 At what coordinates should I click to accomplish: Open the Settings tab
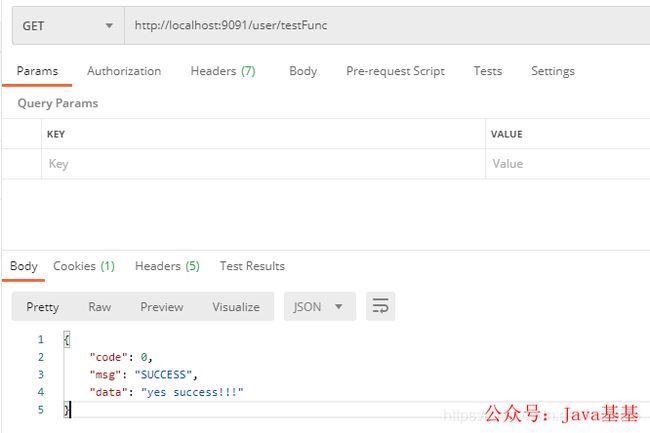[x=553, y=71]
